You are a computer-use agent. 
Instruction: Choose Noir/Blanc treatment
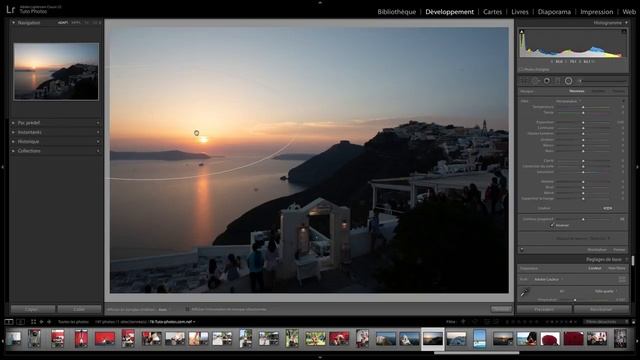coord(616,269)
